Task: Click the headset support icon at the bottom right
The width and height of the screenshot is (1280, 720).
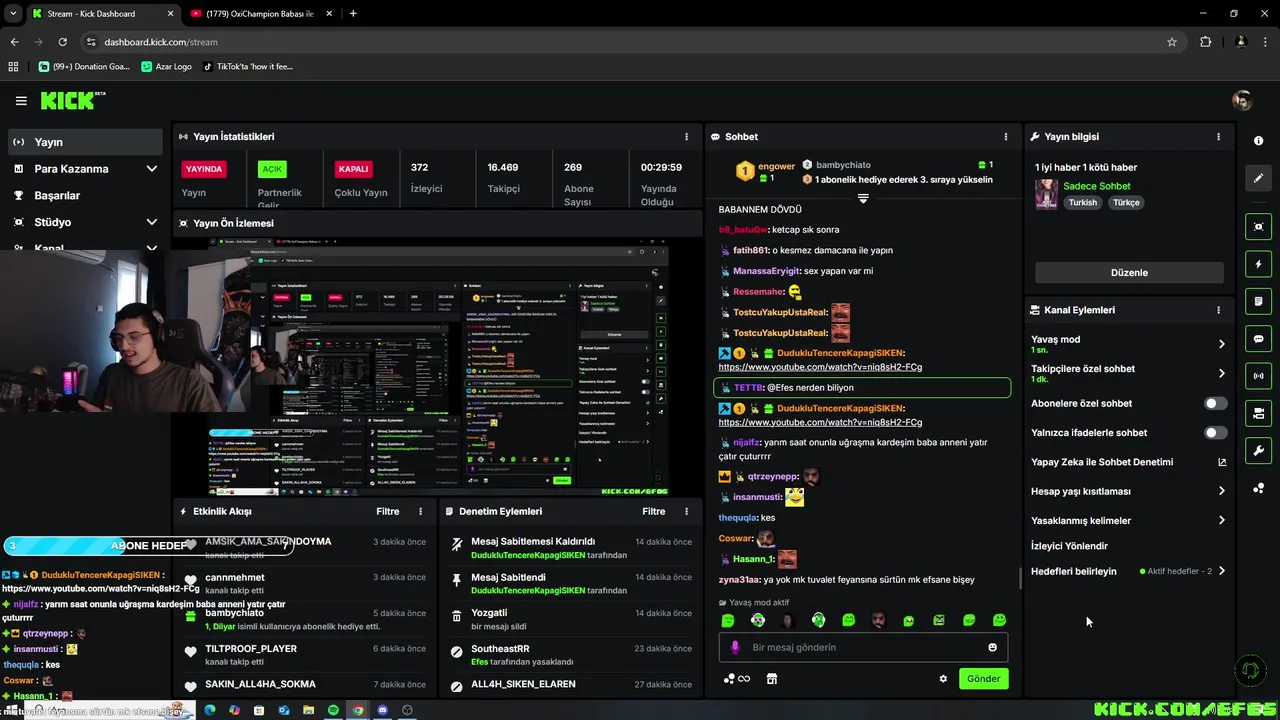Action: (x=1249, y=670)
